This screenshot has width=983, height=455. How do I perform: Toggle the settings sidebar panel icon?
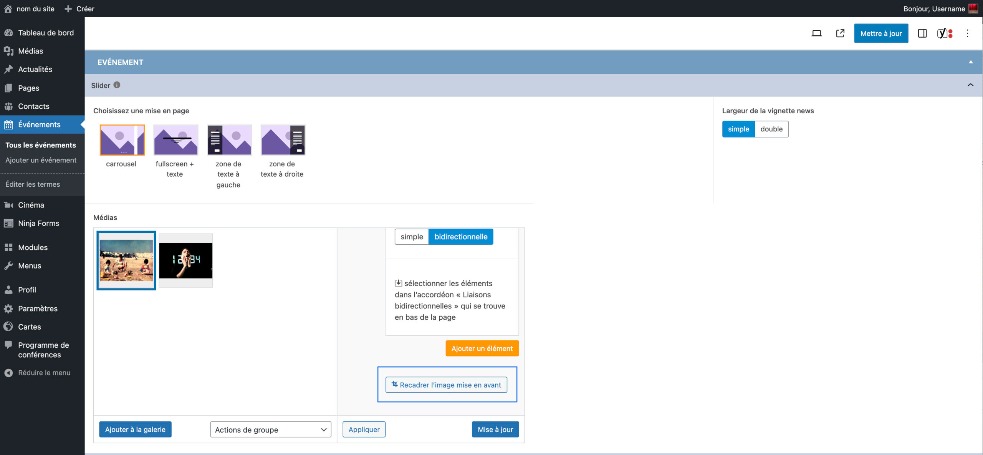tap(922, 33)
